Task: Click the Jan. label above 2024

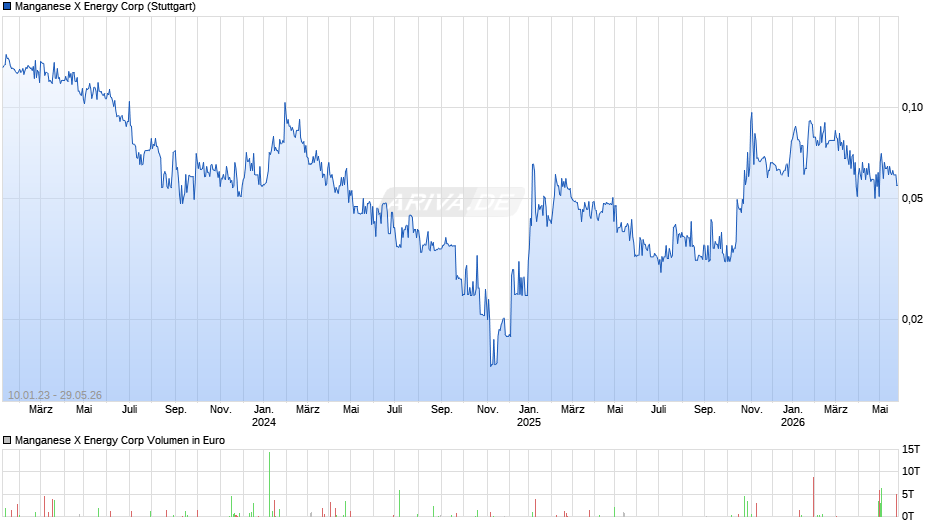Action: click(264, 409)
